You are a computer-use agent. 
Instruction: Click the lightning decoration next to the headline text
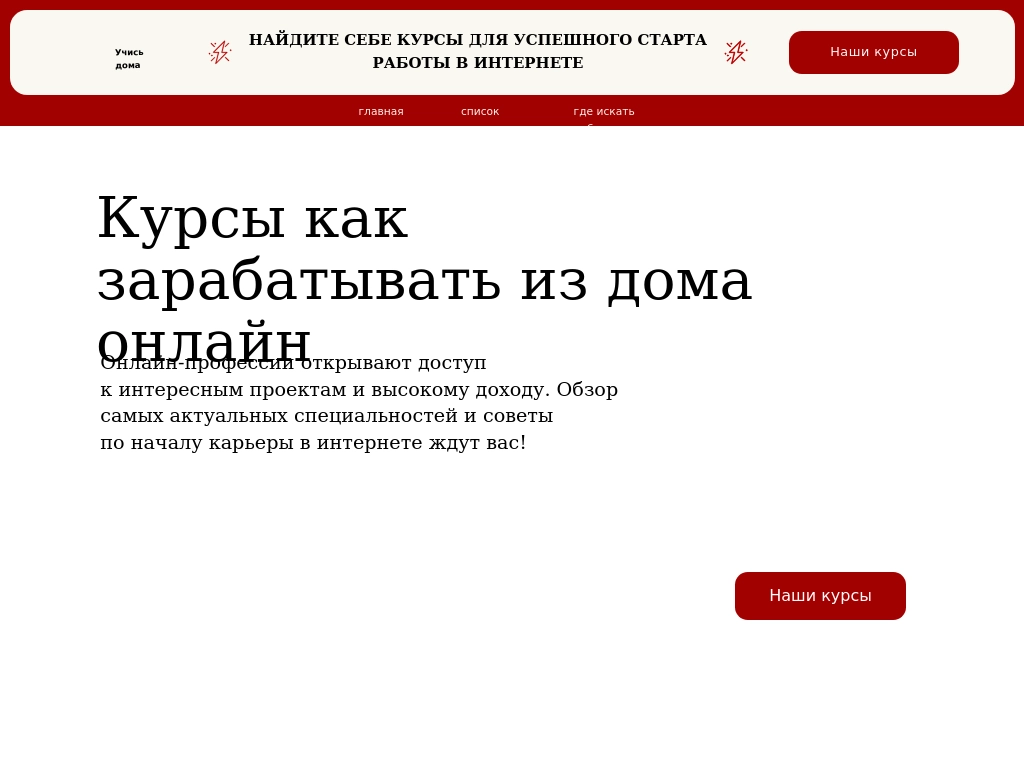tap(220, 51)
